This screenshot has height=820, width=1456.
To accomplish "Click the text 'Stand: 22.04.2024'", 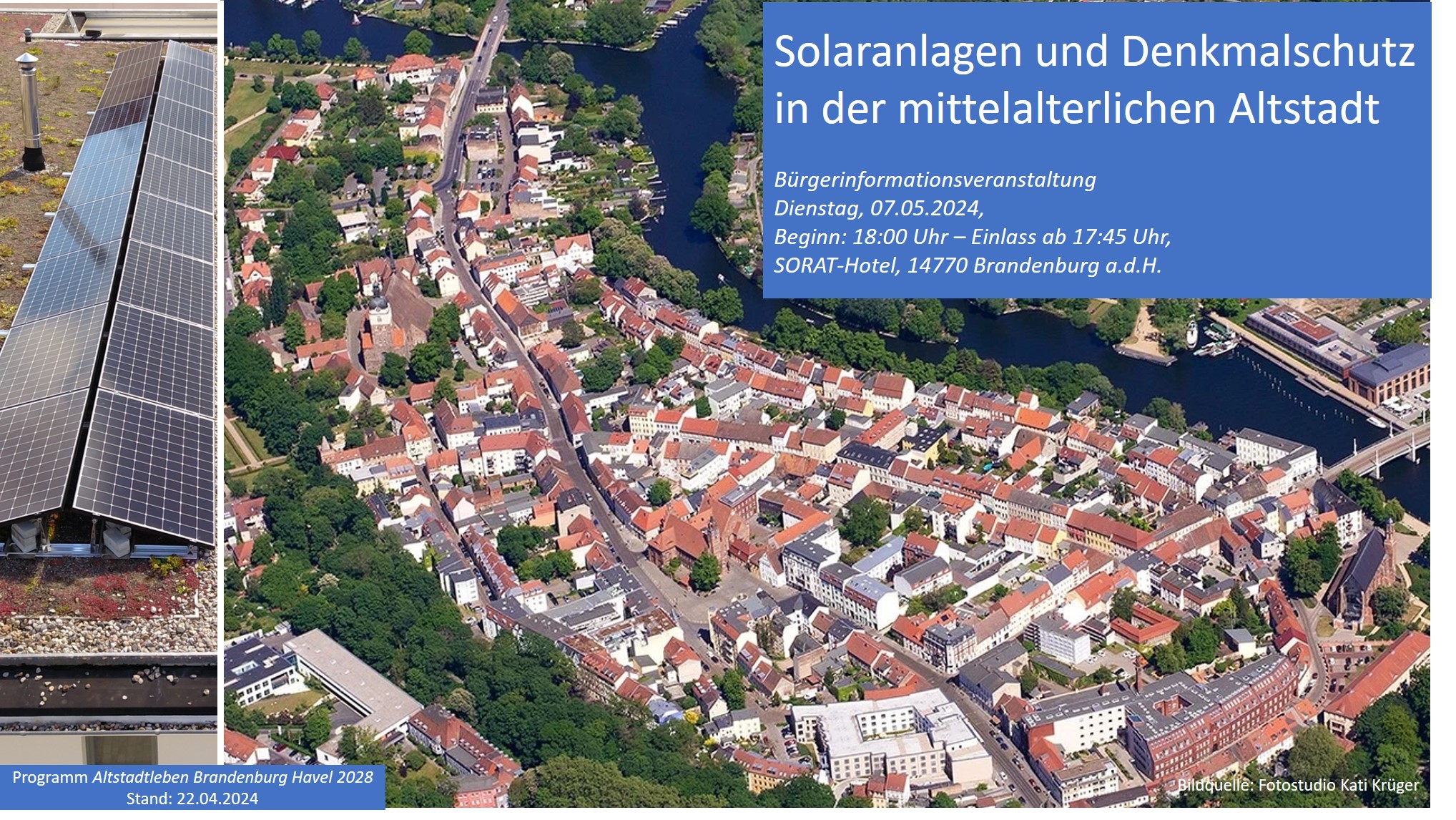I will click(192, 799).
